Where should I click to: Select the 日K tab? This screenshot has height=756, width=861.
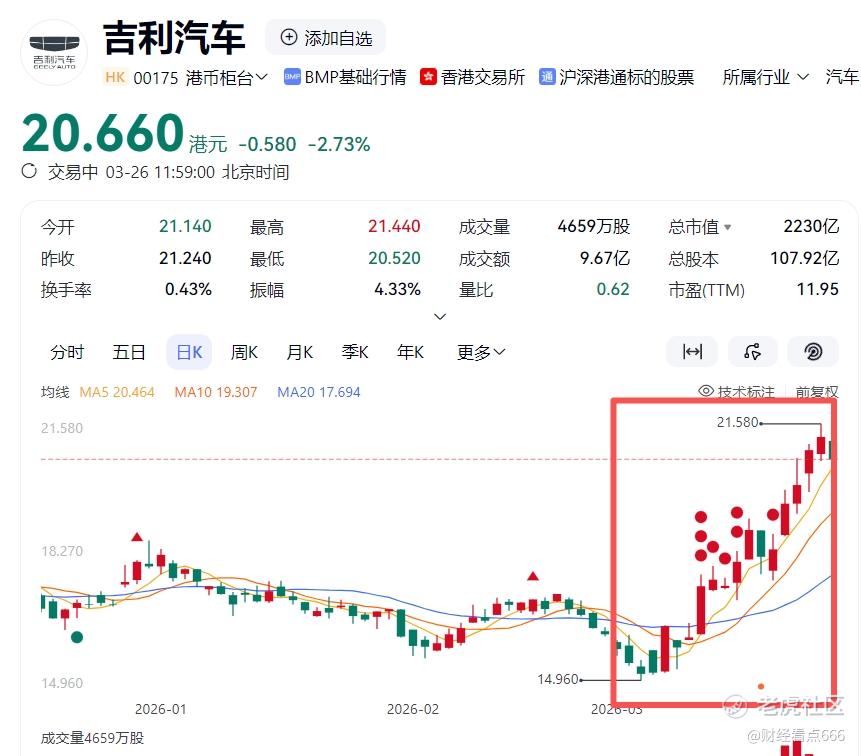189,352
